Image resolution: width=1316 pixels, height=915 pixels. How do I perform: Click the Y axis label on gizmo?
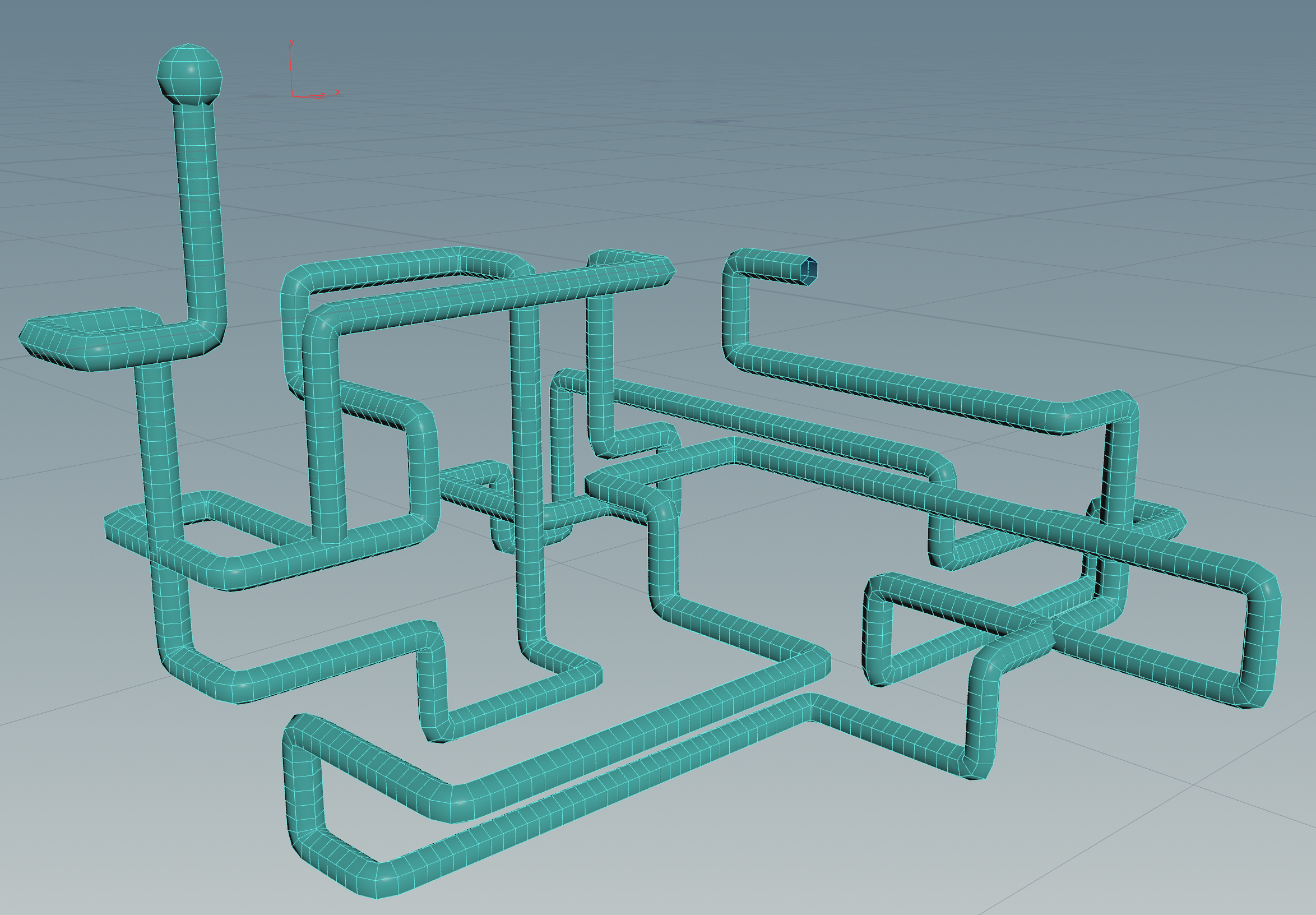coord(292,43)
